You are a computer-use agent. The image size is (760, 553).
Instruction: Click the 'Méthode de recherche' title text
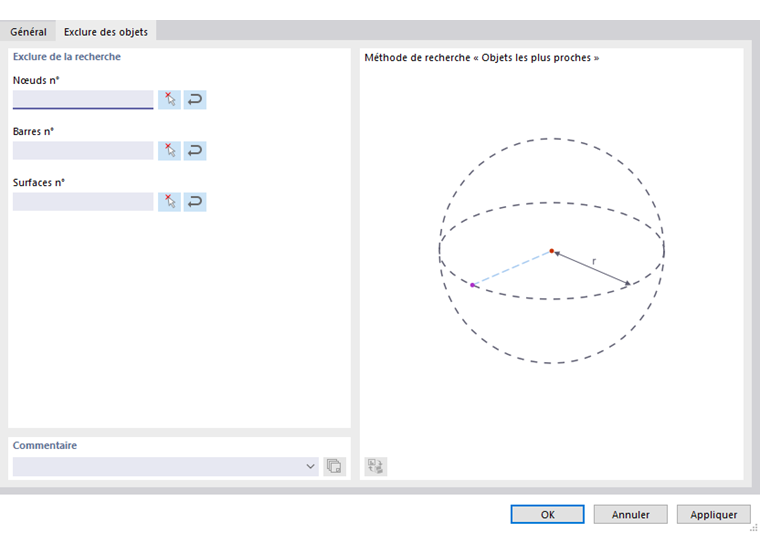(x=482, y=58)
